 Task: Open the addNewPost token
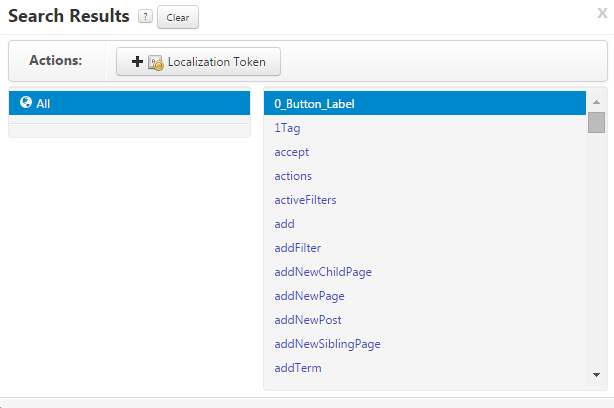308,320
